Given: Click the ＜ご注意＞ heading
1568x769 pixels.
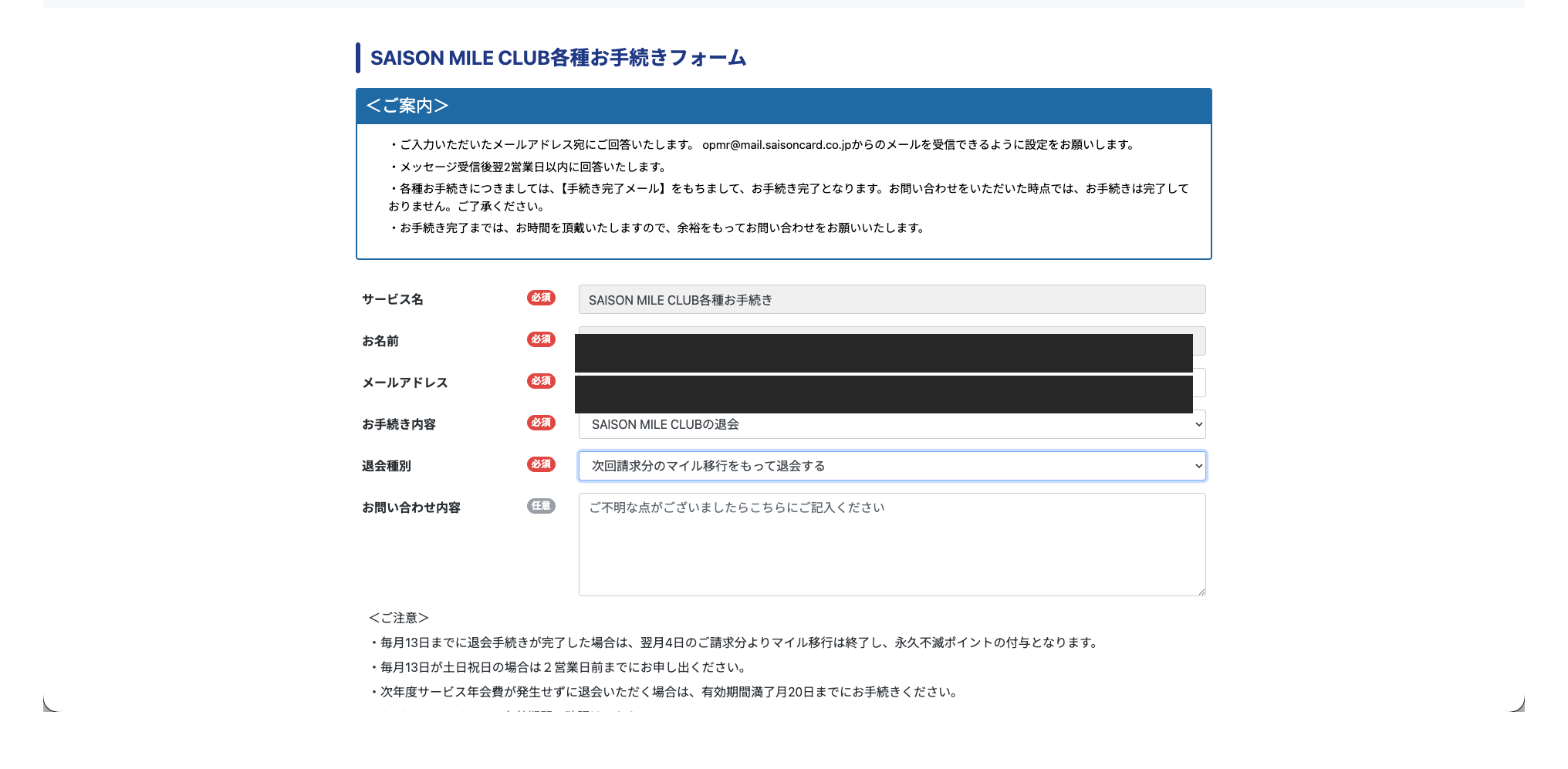Looking at the screenshot, I should (399, 618).
